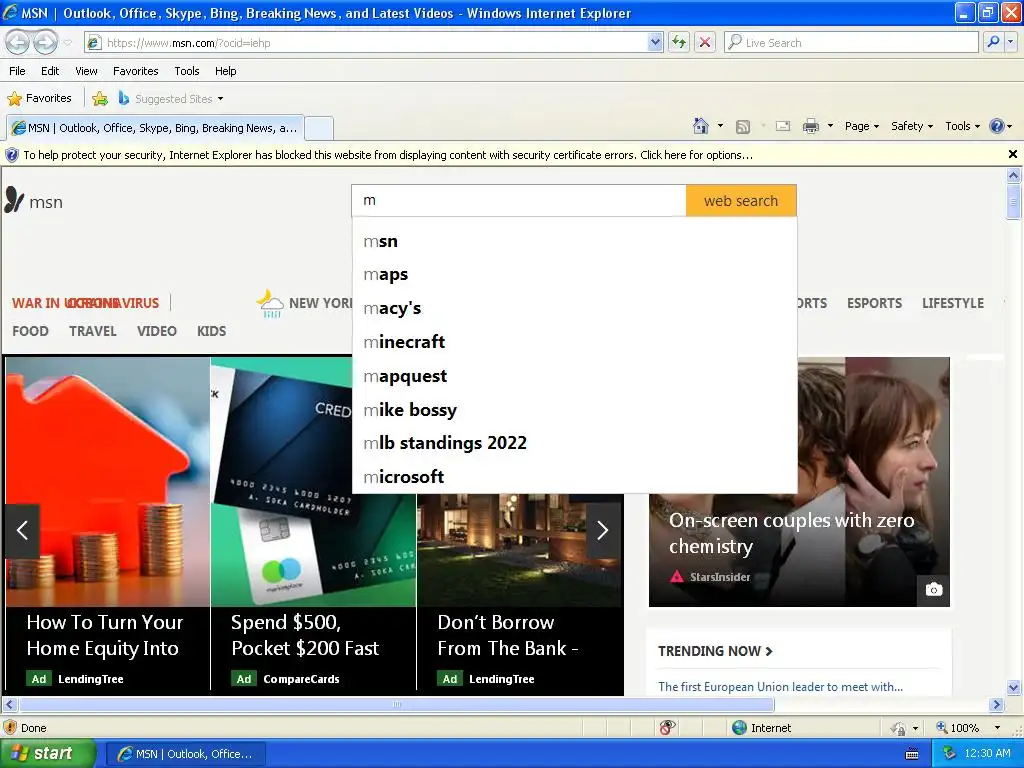
Task: Open the ESPORTS navigation link
Action: (x=874, y=303)
